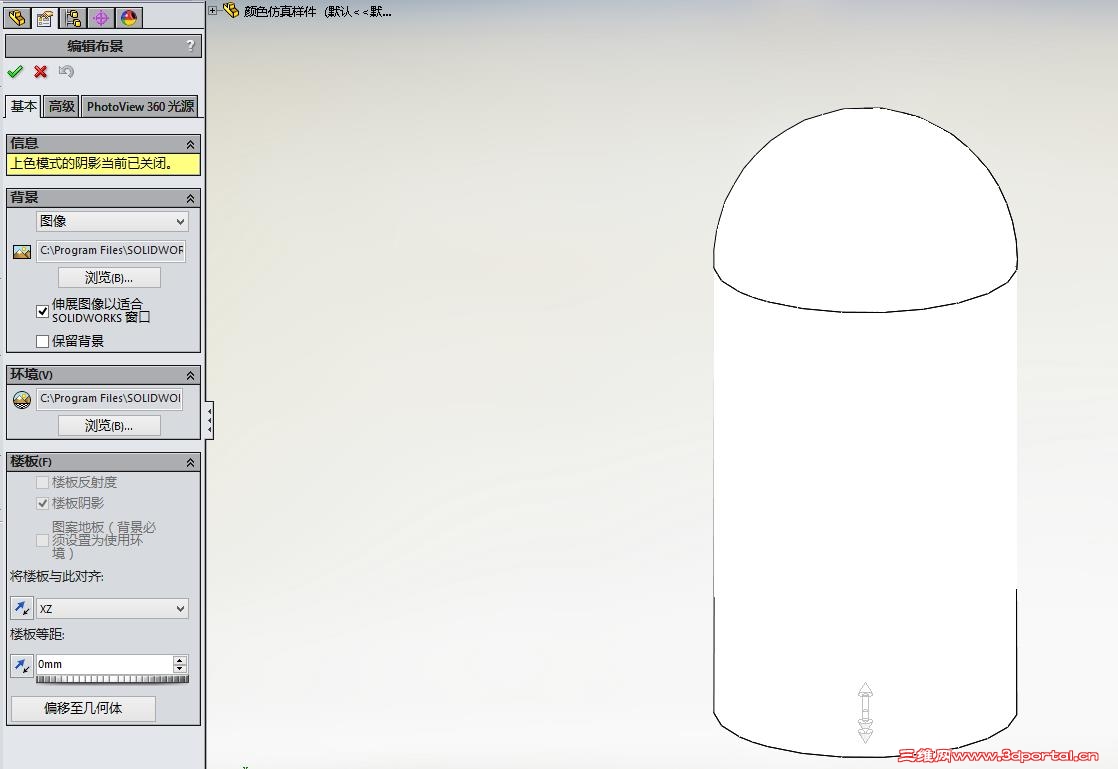The height and width of the screenshot is (769, 1118).
Task: Click the 将楼板与此对齐 label
Action: (57, 577)
